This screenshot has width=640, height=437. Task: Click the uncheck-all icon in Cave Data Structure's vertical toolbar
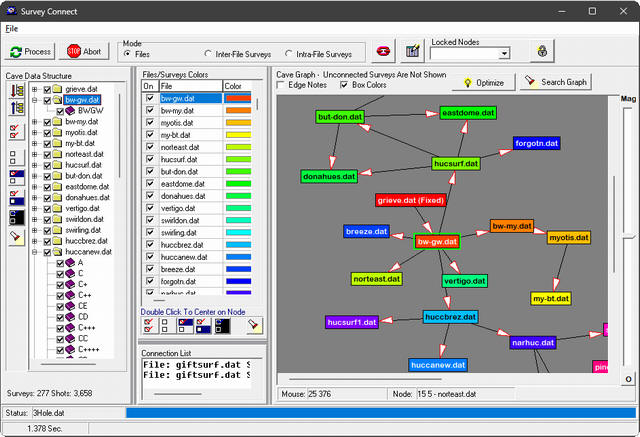click(16, 157)
